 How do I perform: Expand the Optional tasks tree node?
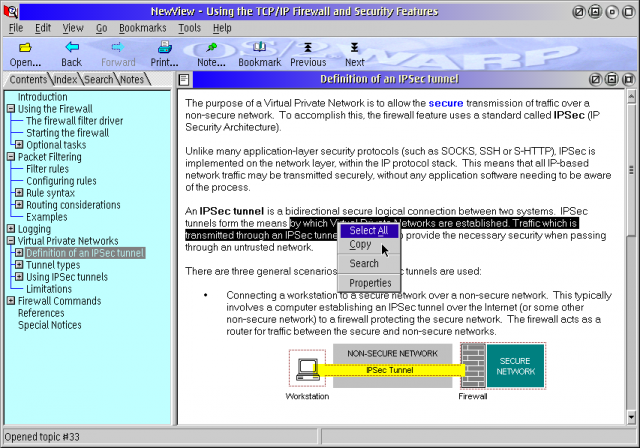[x=19, y=144]
